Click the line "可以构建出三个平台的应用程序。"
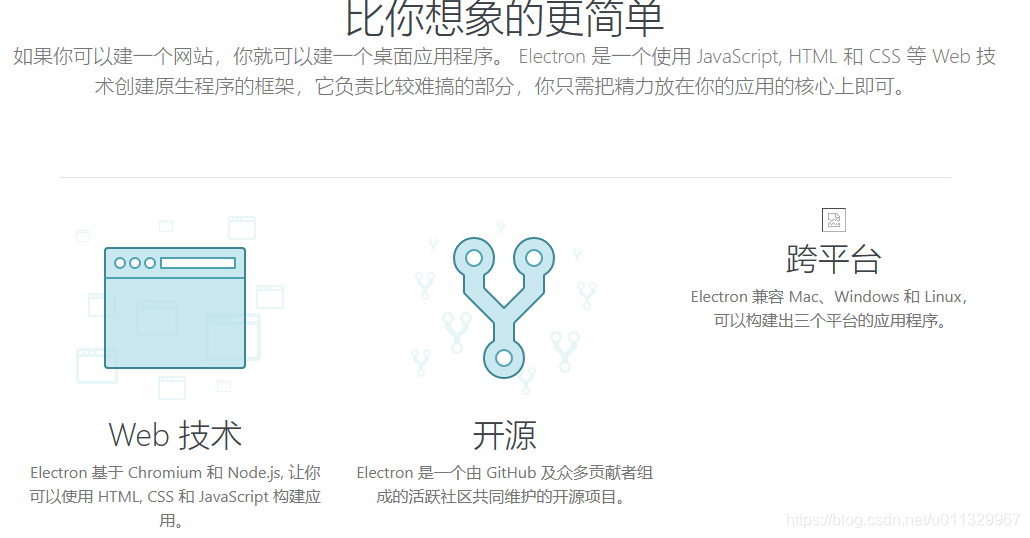The image size is (1030, 538). click(x=830, y=321)
